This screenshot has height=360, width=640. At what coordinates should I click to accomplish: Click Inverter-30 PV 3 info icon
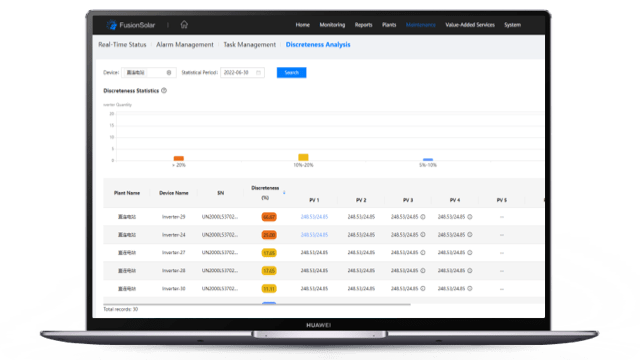click(423, 289)
